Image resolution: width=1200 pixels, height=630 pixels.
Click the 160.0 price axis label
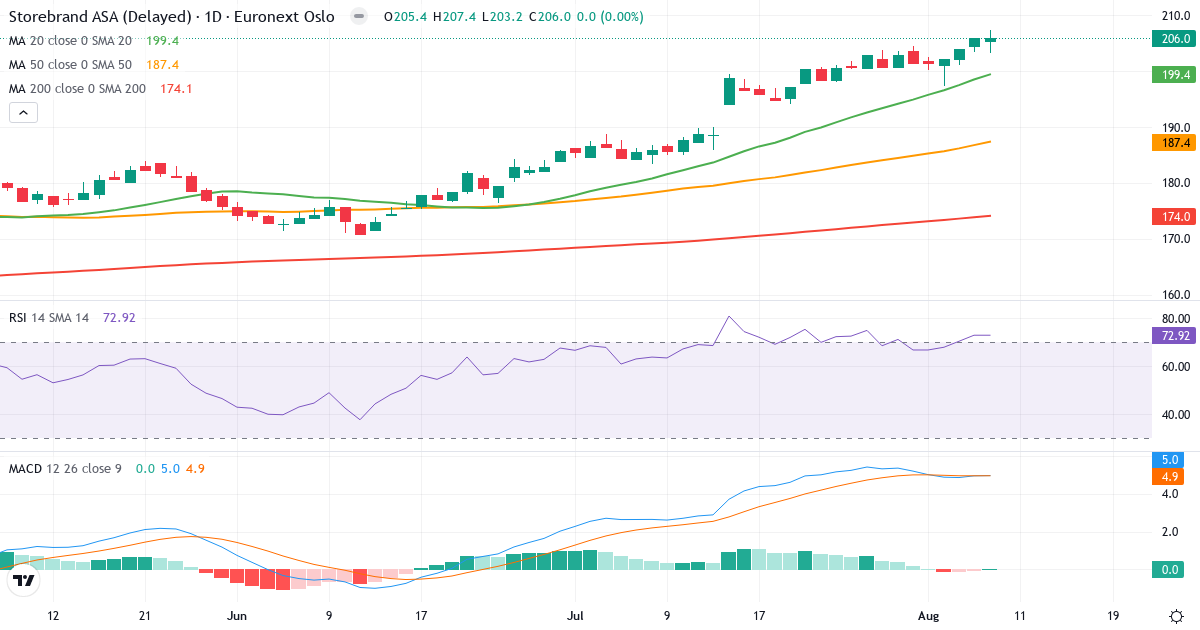1174,295
